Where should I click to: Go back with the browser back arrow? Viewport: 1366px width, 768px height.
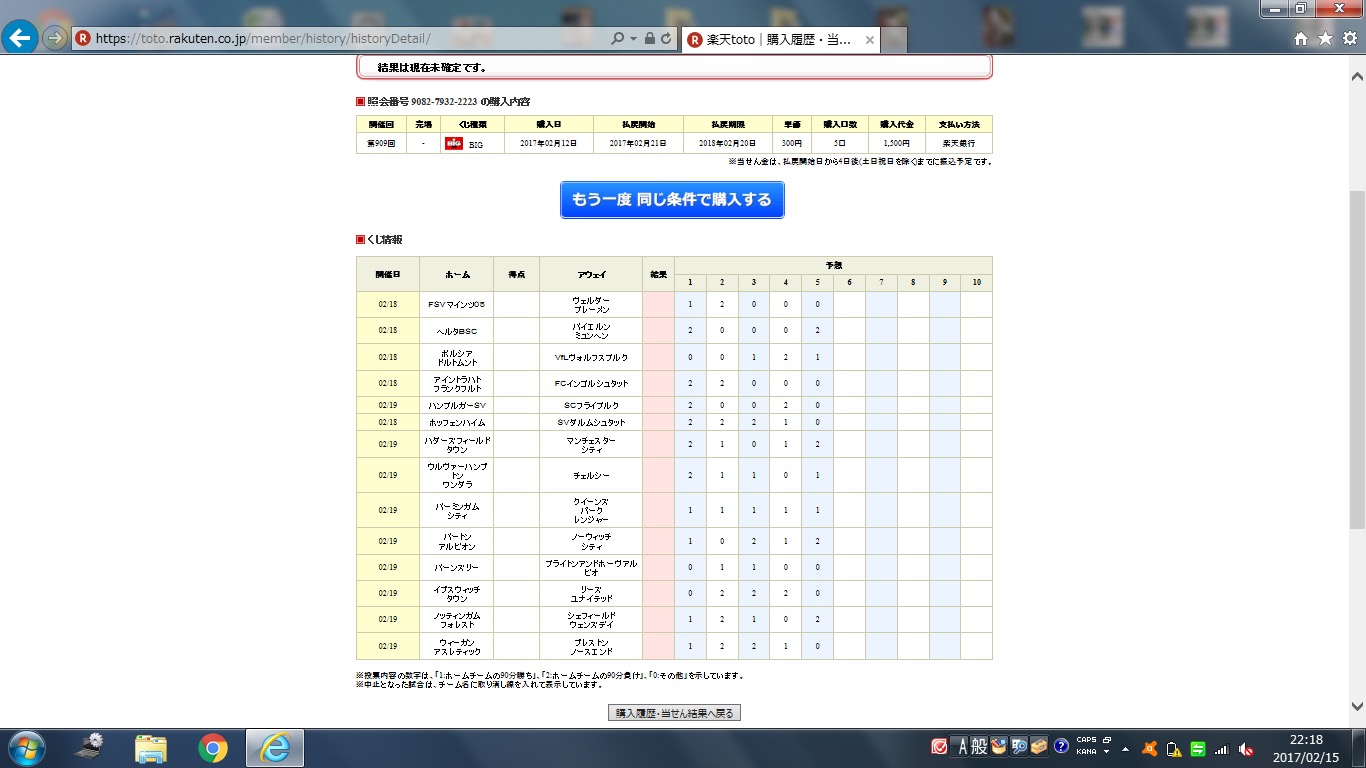[21, 39]
